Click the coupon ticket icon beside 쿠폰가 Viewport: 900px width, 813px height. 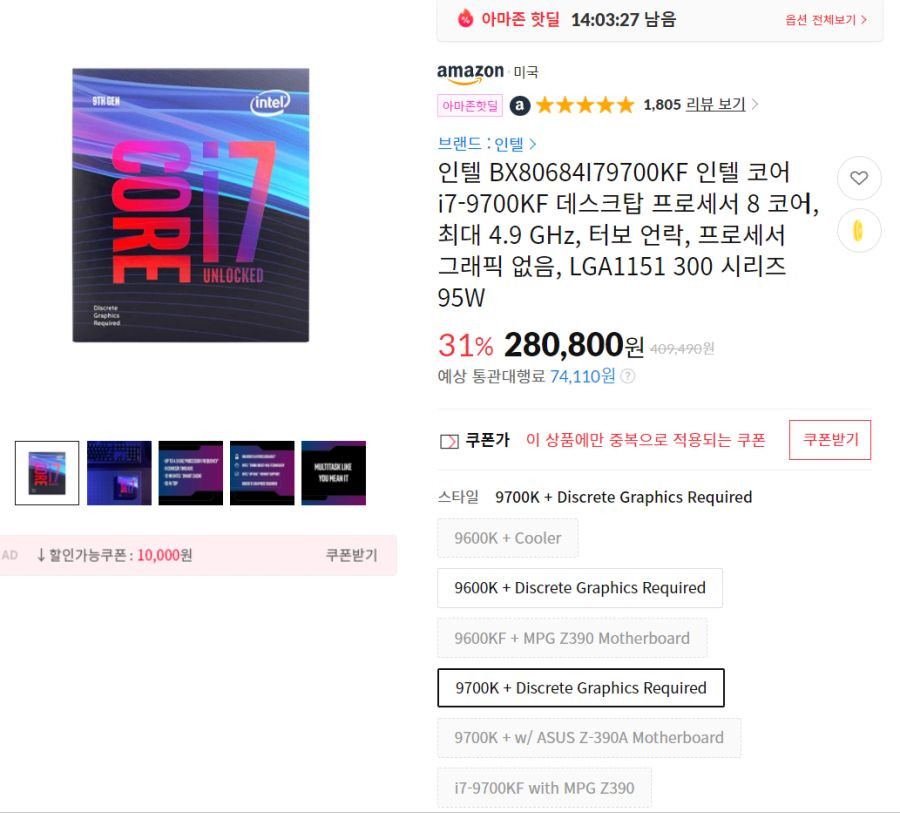point(449,441)
